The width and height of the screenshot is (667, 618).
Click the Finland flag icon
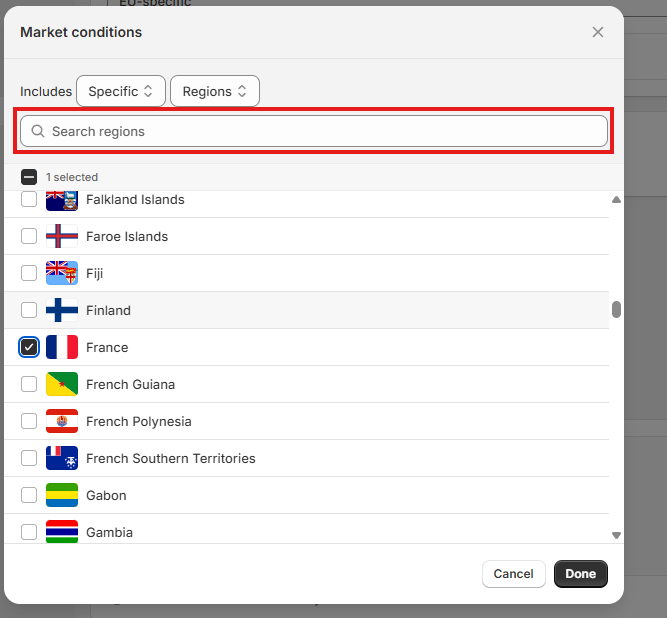pos(62,310)
